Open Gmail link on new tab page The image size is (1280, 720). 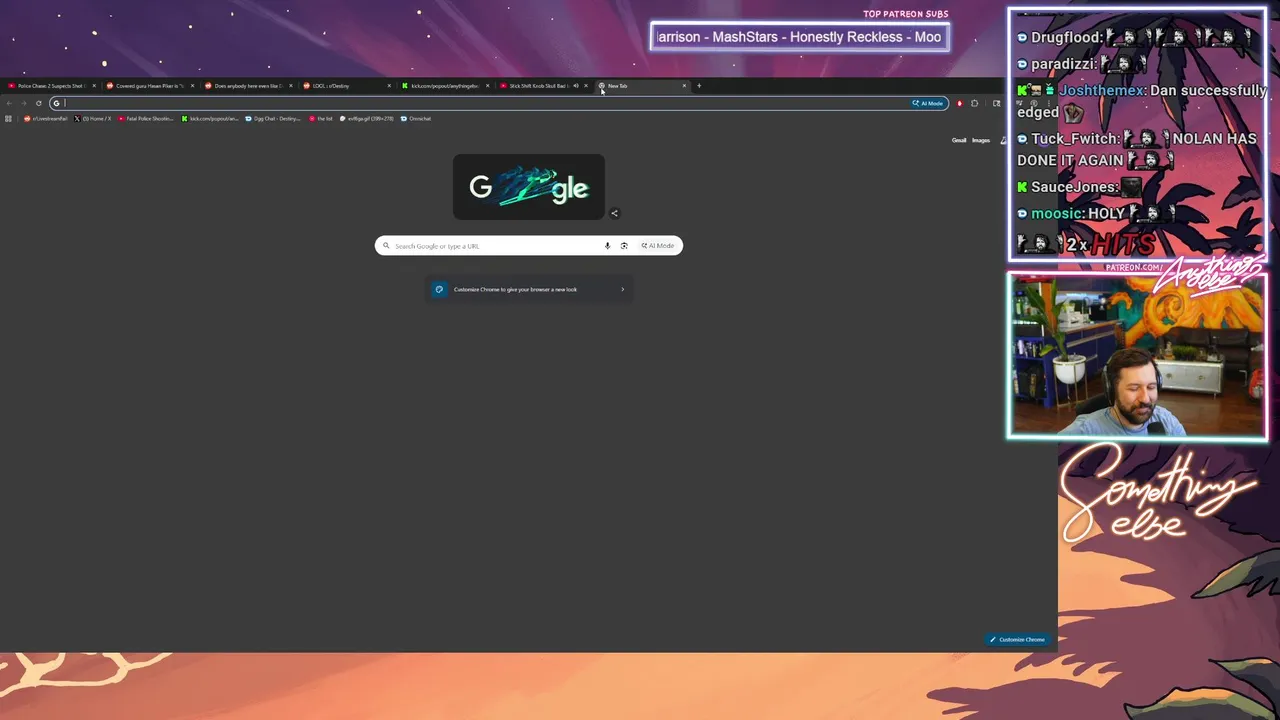[959, 140]
